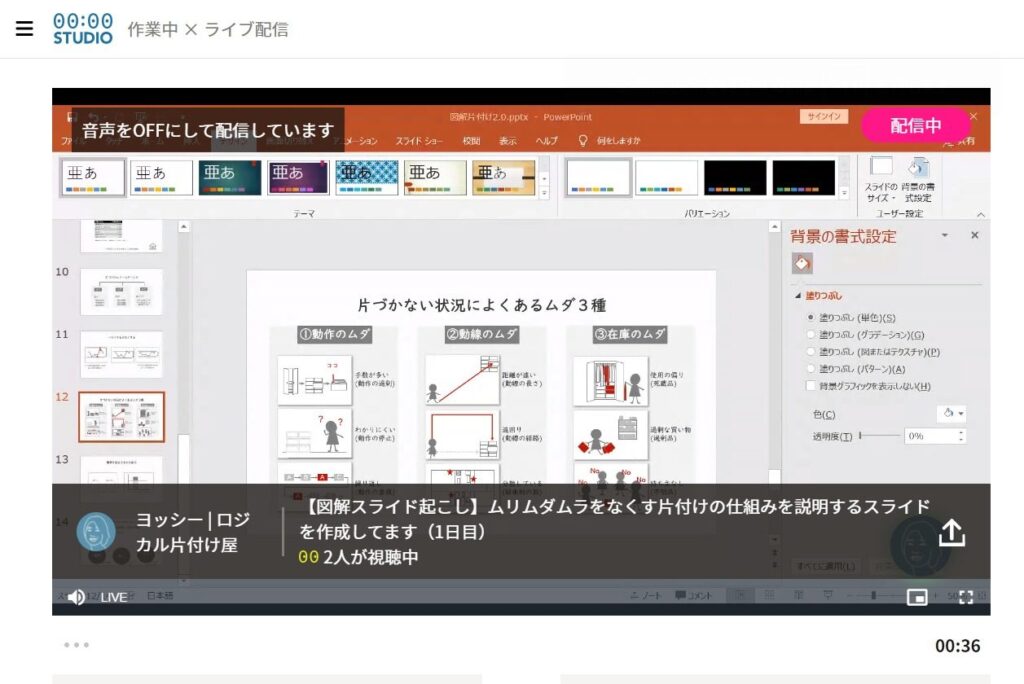Select slide 12 thumbnail
Screen dimensions: 1024x684
pyautogui.click(x=121, y=417)
